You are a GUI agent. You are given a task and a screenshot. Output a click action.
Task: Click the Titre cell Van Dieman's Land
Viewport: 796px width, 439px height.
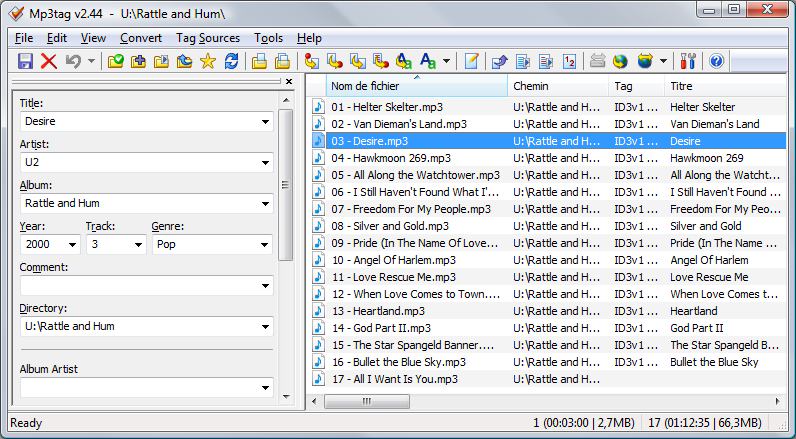pyautogui.click(x=715, y=124)
